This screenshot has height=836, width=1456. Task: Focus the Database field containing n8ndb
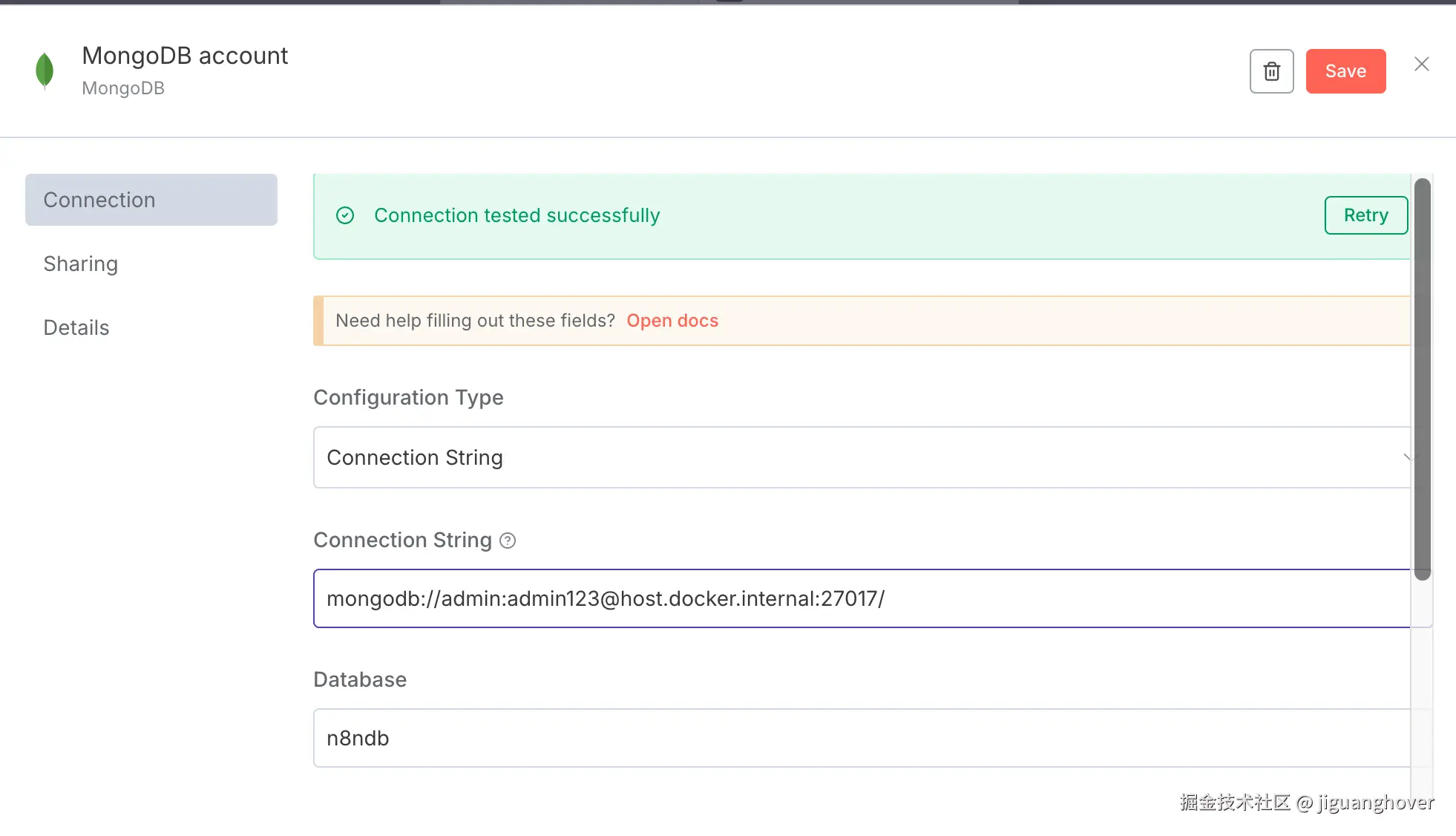point(861,738)
